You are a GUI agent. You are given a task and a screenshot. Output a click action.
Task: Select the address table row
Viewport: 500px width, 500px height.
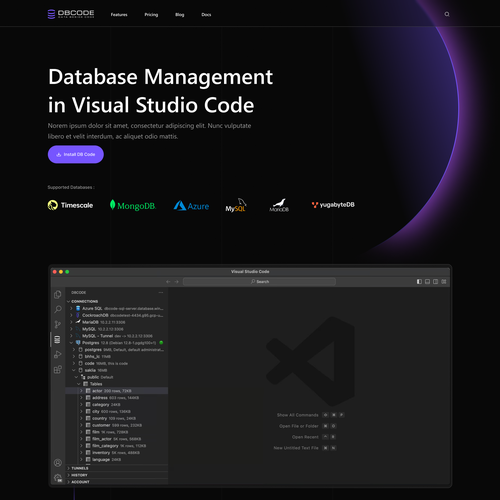[117, 398]
